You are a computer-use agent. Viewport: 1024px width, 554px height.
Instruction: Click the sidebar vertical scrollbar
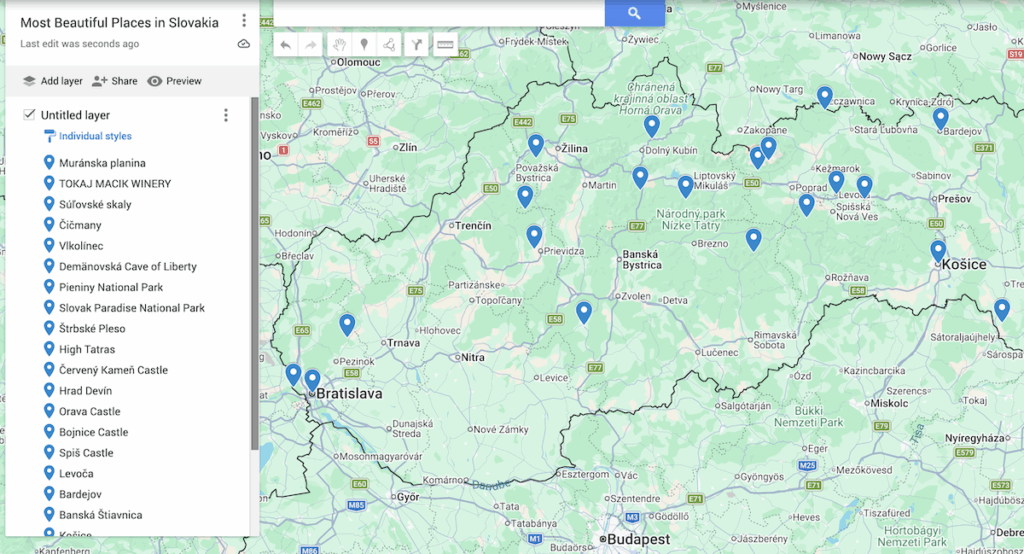pyautogui.click(x=254, y=274)
